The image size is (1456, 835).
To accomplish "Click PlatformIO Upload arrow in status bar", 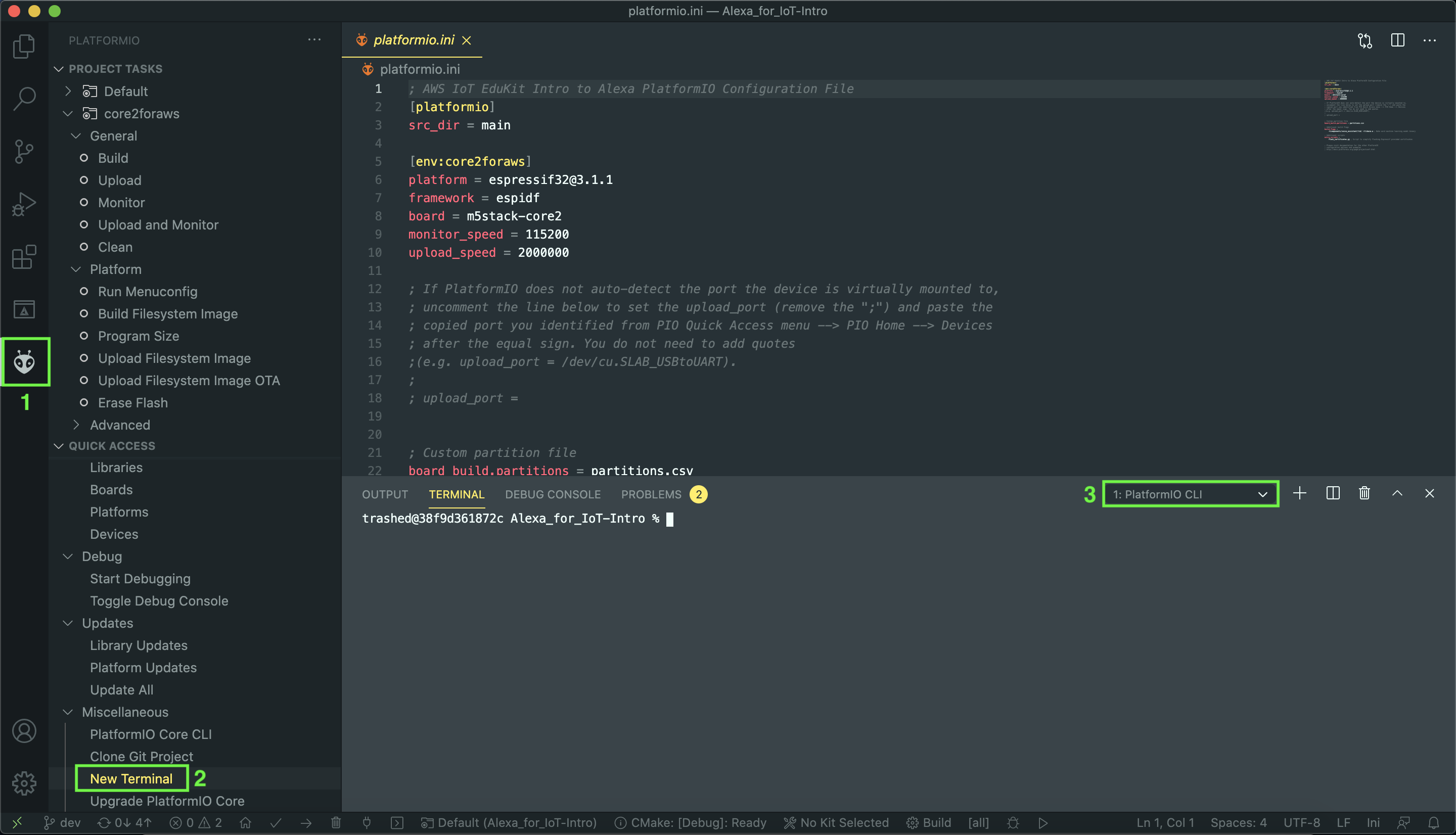I will 306,823.
